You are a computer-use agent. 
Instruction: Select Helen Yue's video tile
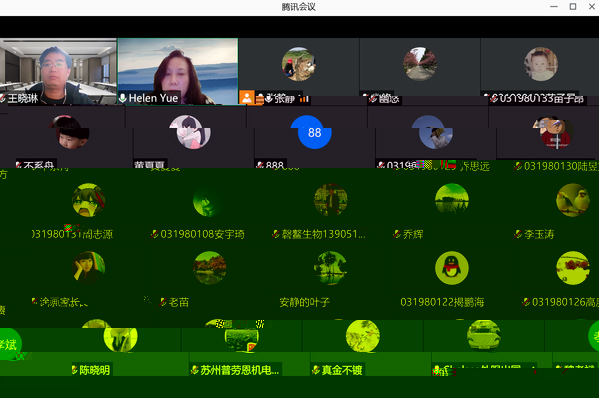178,71
